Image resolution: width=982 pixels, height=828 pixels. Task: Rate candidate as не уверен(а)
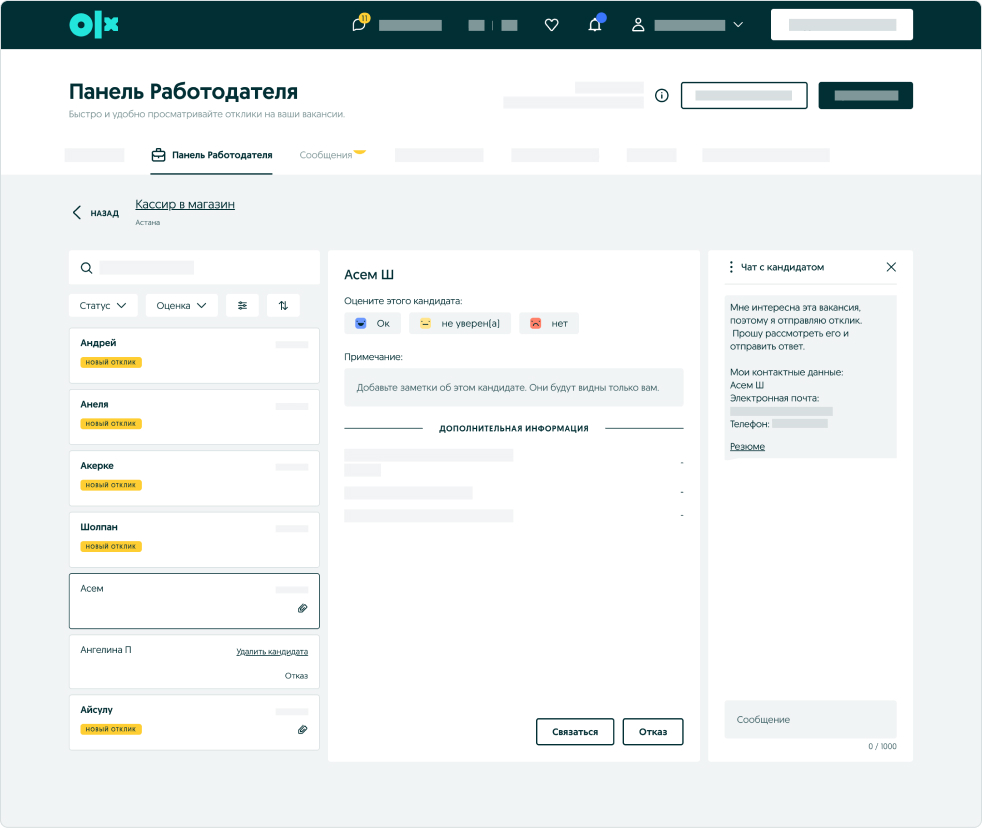[460, 323]
